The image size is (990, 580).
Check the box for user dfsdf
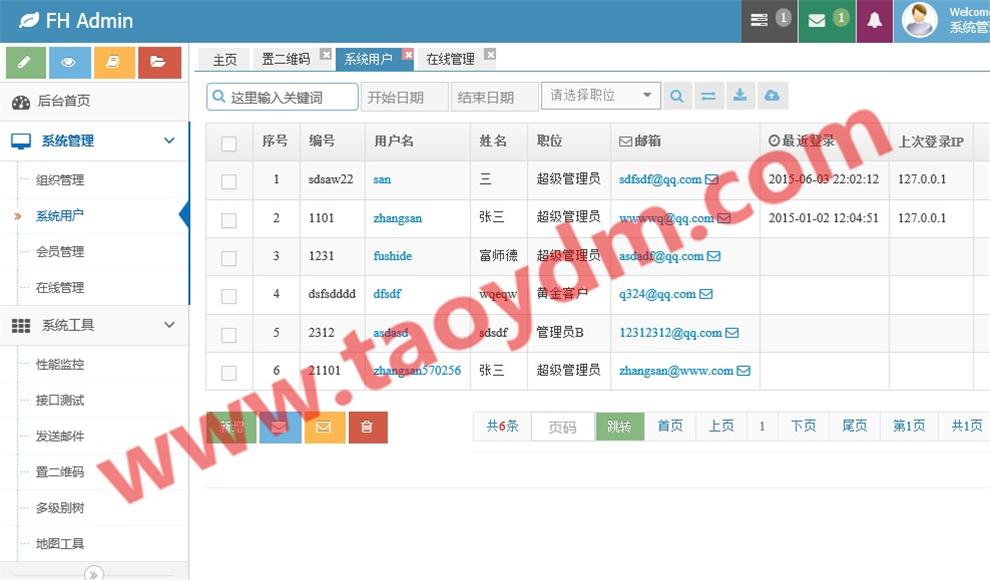pyautogui.click(x=229, y=296)
